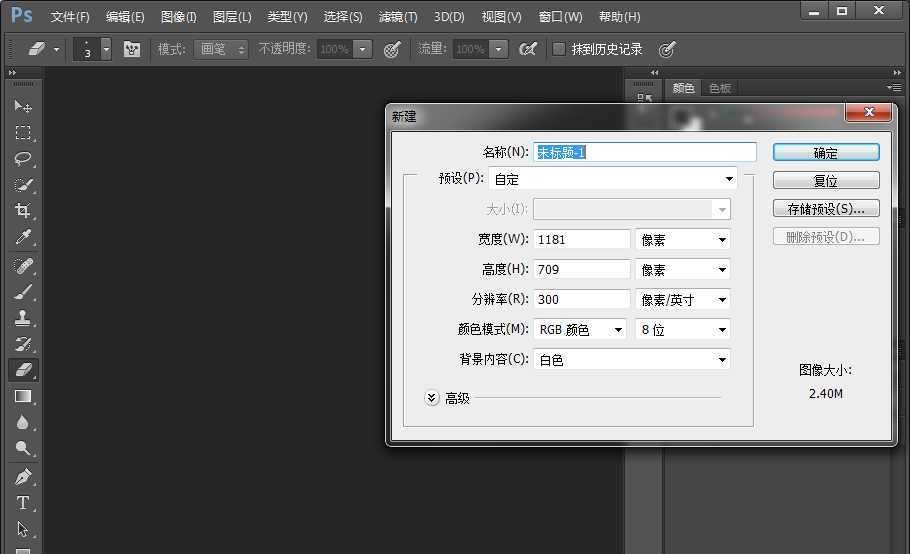This screenshot has width=910, height=554.
Task: Open the 滤镜(T) menu
Action: pyautogui.click(x=398, y=17)
